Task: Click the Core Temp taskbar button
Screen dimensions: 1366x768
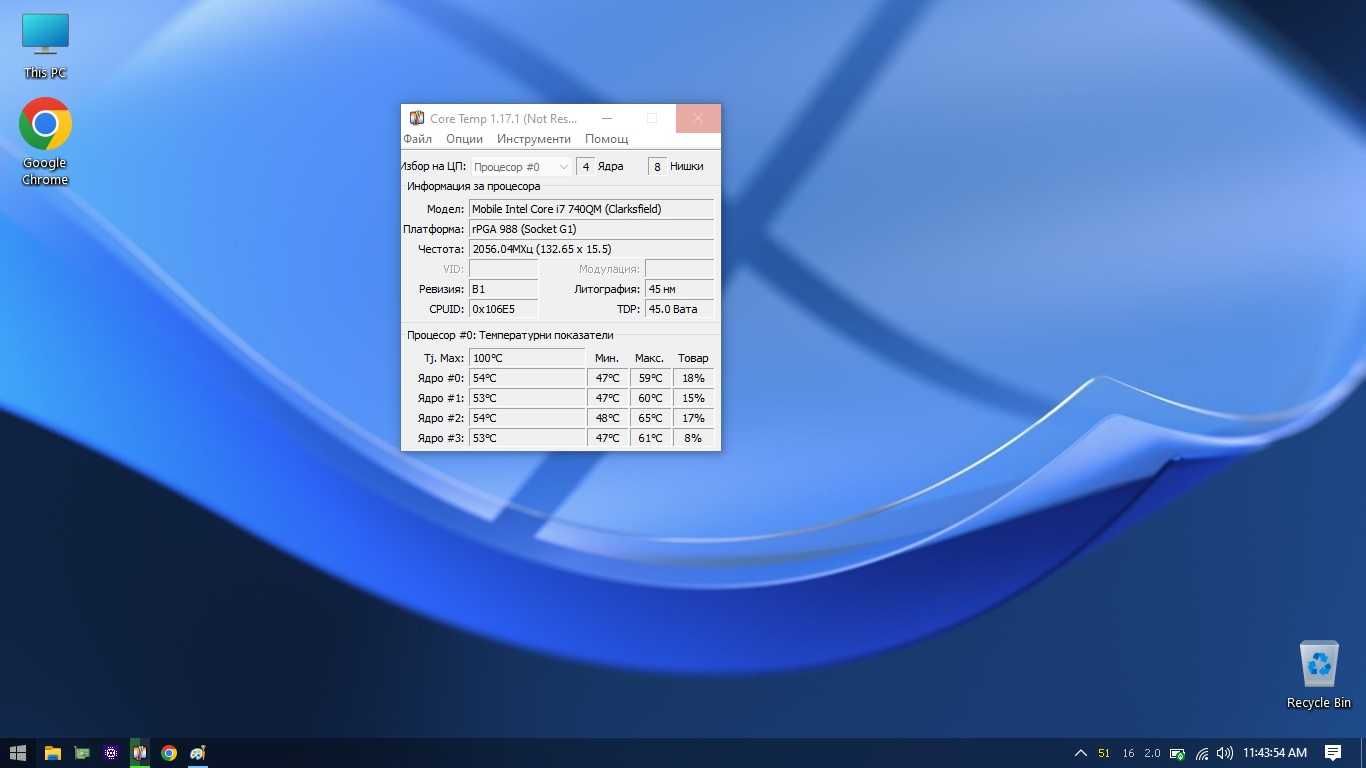Action: 140,753
